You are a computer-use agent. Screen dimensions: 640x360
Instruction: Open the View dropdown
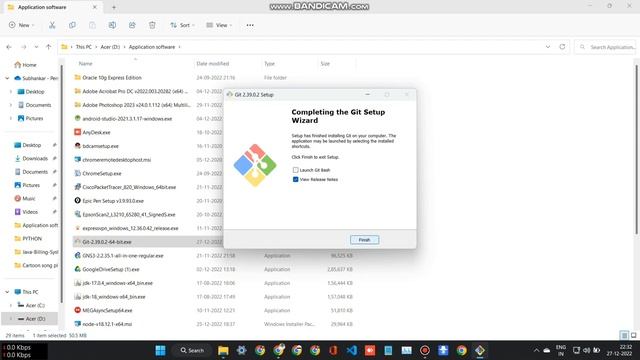point(219,25)
